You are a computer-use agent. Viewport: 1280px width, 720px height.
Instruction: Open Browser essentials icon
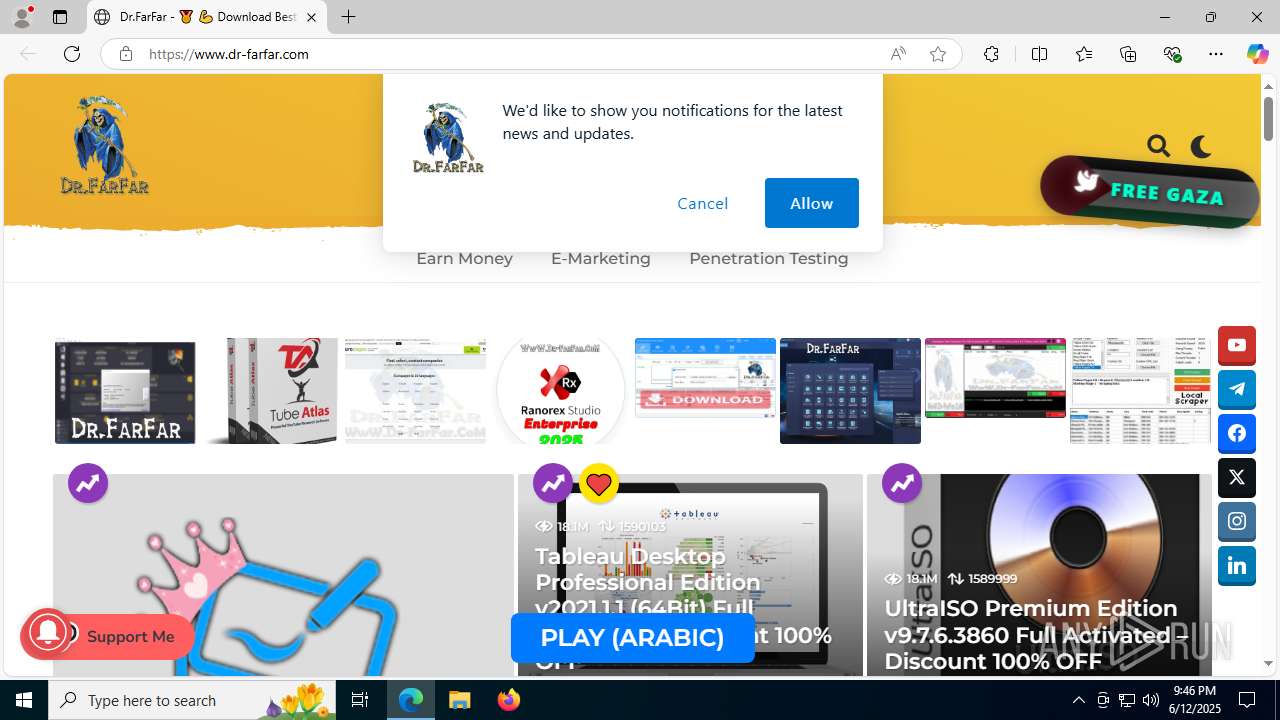coord(1172,54)
